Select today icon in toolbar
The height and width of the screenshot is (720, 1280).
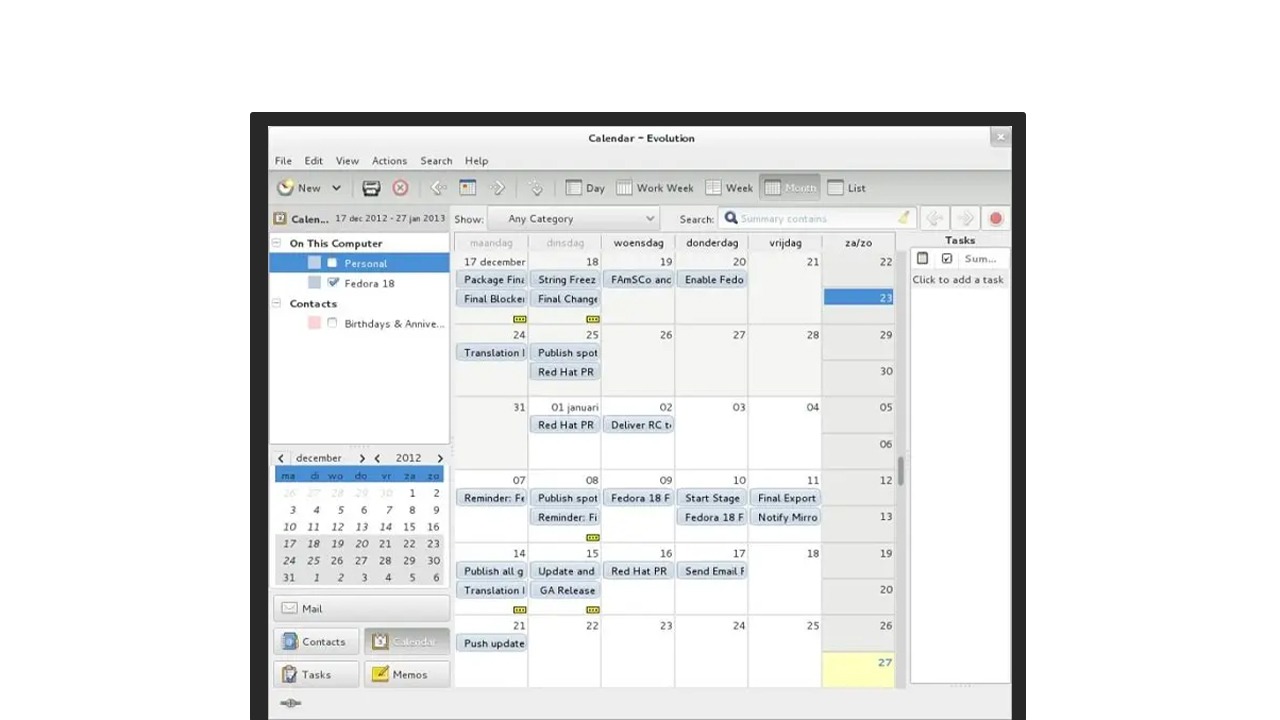[467, 188]
